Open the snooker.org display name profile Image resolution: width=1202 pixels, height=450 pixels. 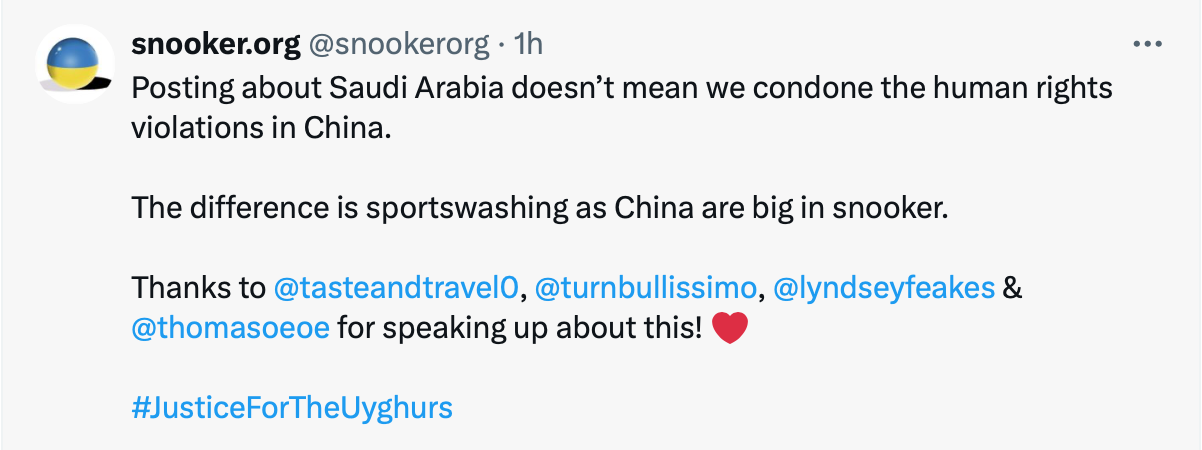(x=216, y=45)
